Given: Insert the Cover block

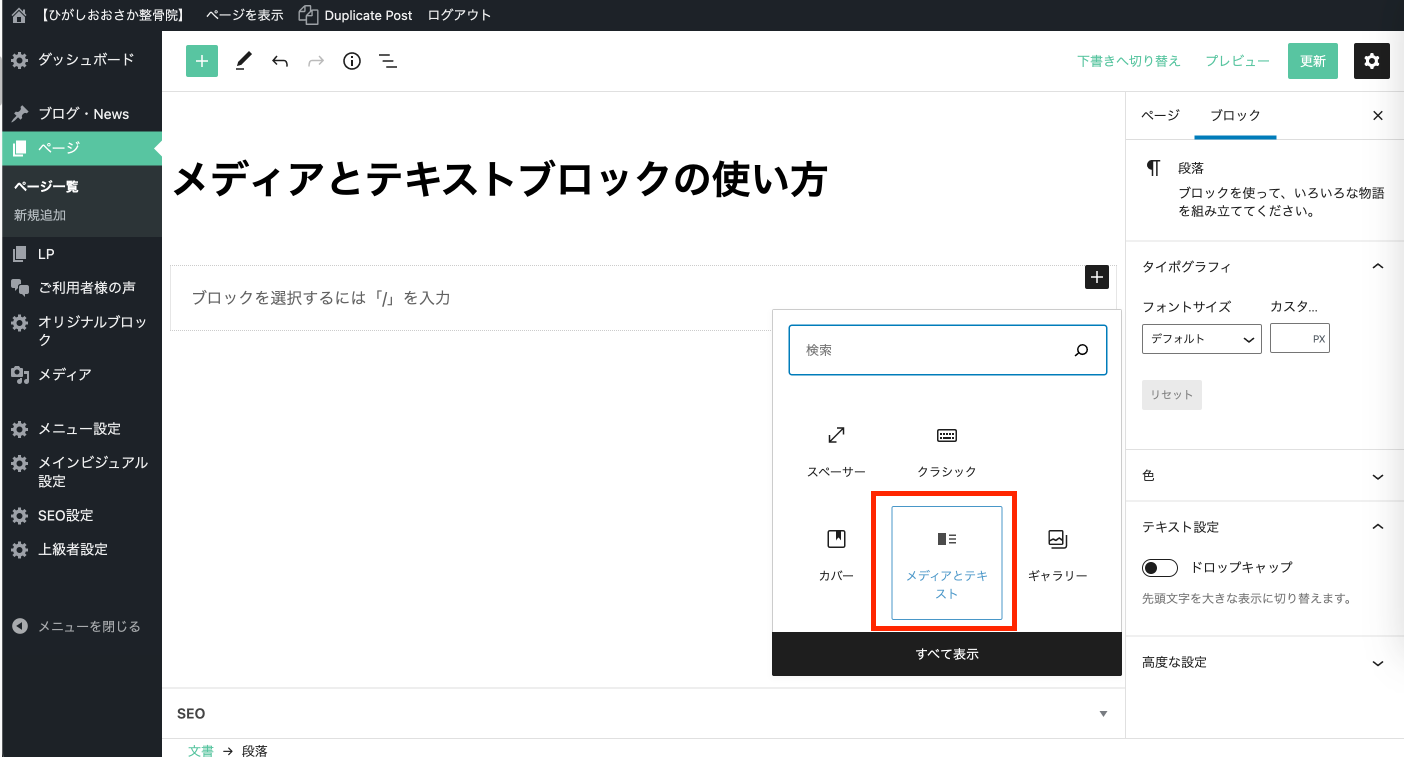Looking at the screenshot, I should pos(836,555).
